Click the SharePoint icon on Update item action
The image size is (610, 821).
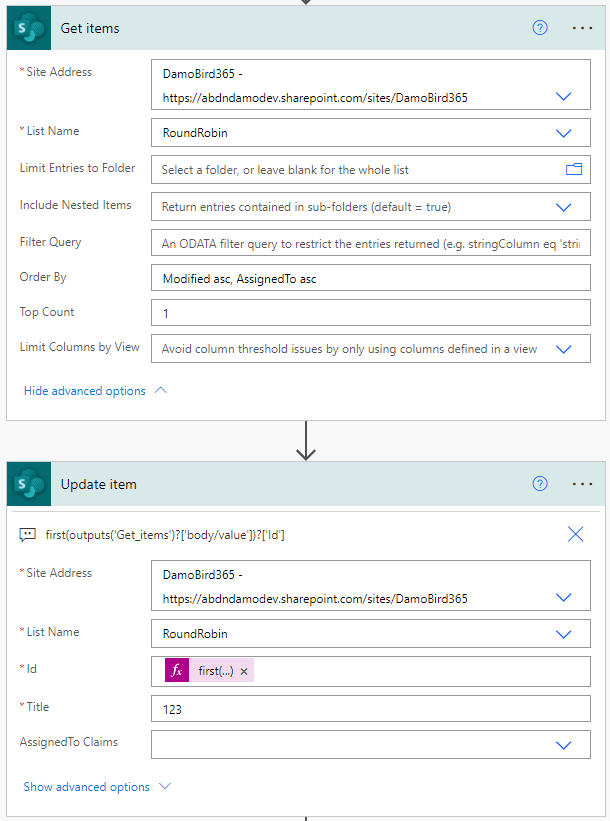(28, 484)
